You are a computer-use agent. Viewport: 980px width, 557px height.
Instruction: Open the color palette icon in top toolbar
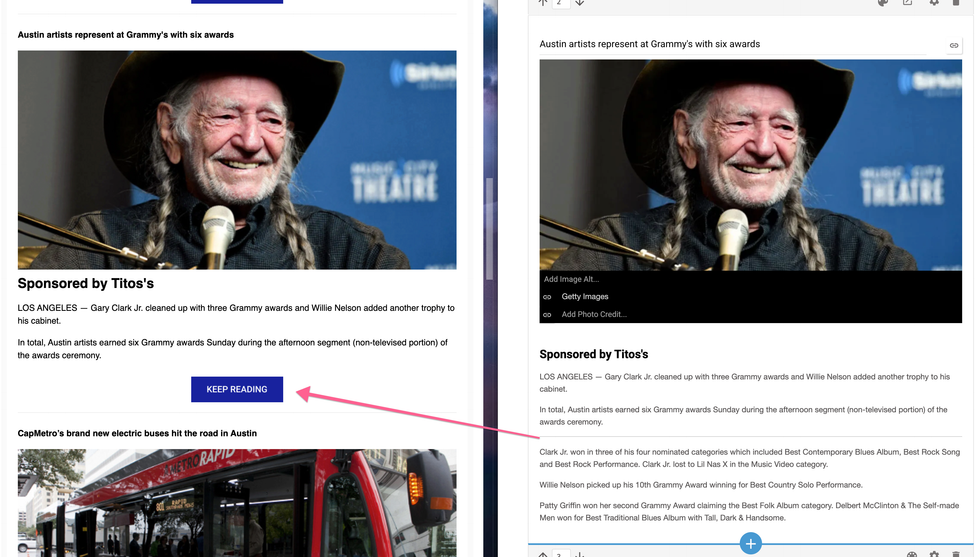pos(882,3)
